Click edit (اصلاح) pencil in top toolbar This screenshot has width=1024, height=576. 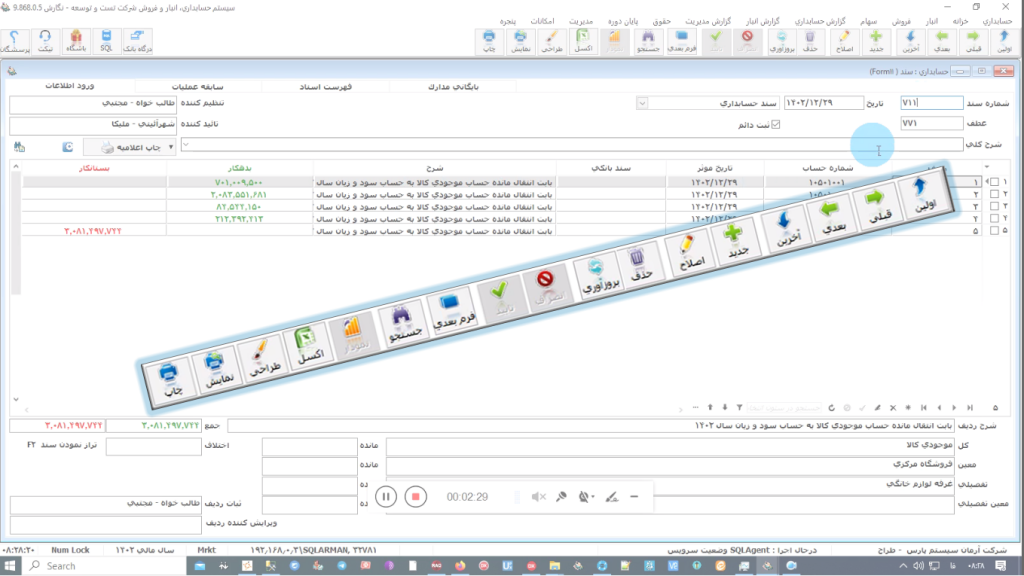844,41
